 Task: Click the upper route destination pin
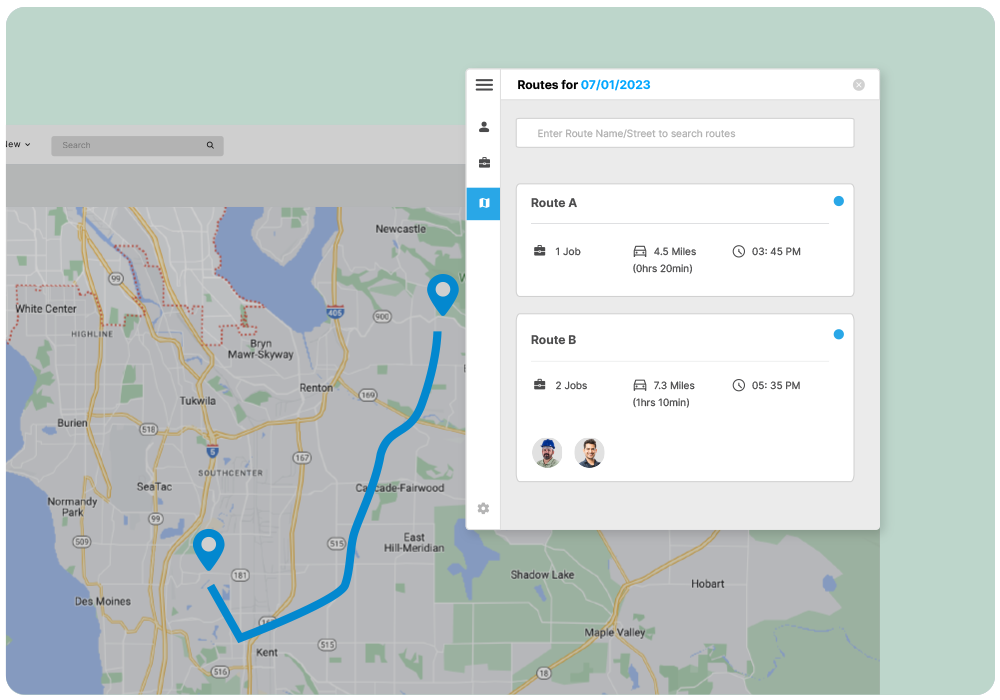pos(442,292)
